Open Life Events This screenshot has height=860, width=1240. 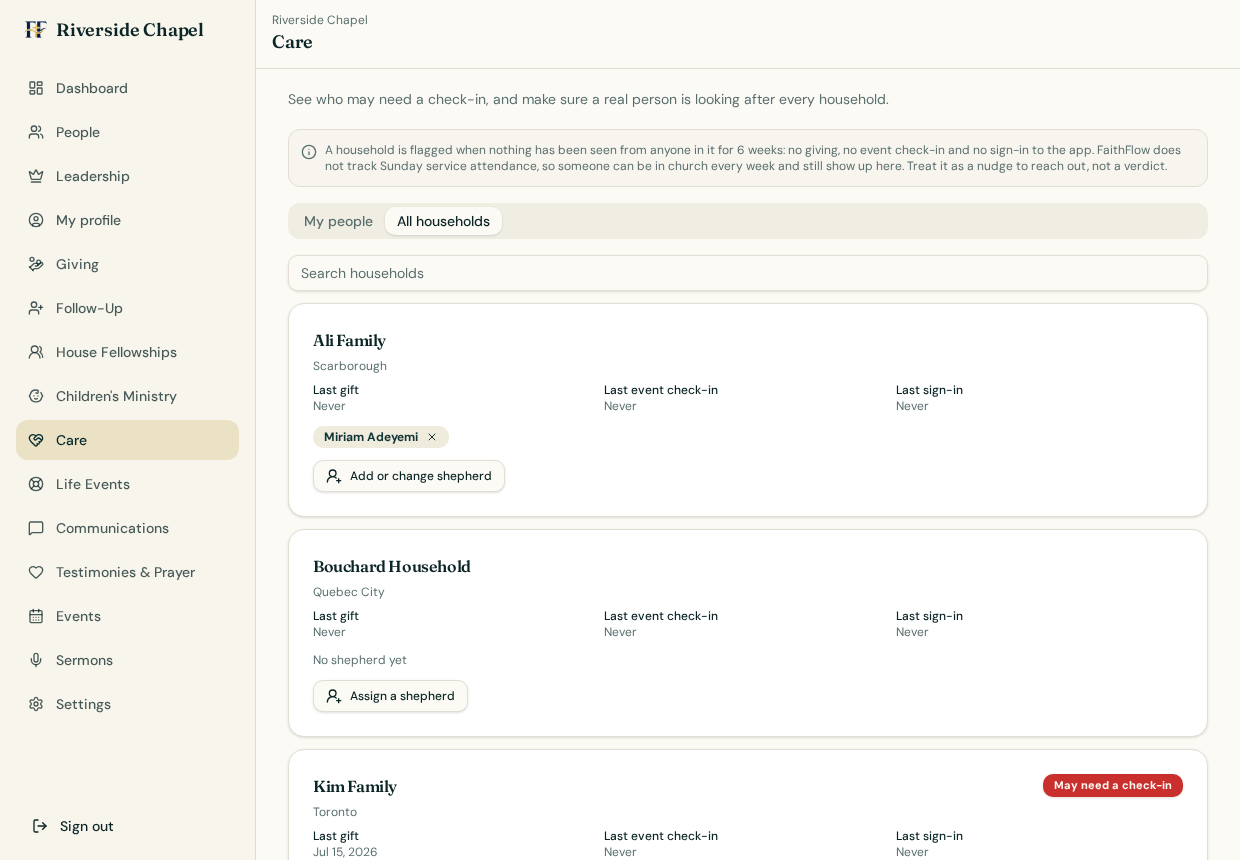(127, 484)
